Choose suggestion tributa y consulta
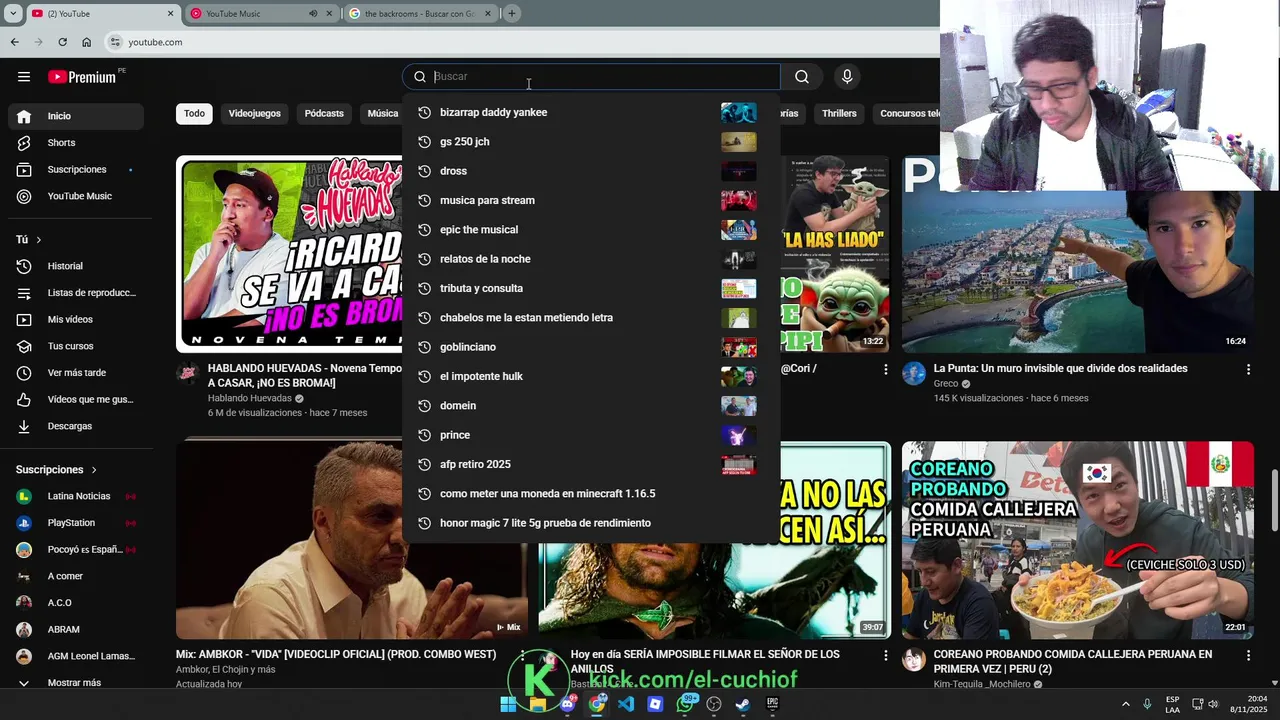The height and width of the screenshot is (720, 1280). [x=591, y=289]
